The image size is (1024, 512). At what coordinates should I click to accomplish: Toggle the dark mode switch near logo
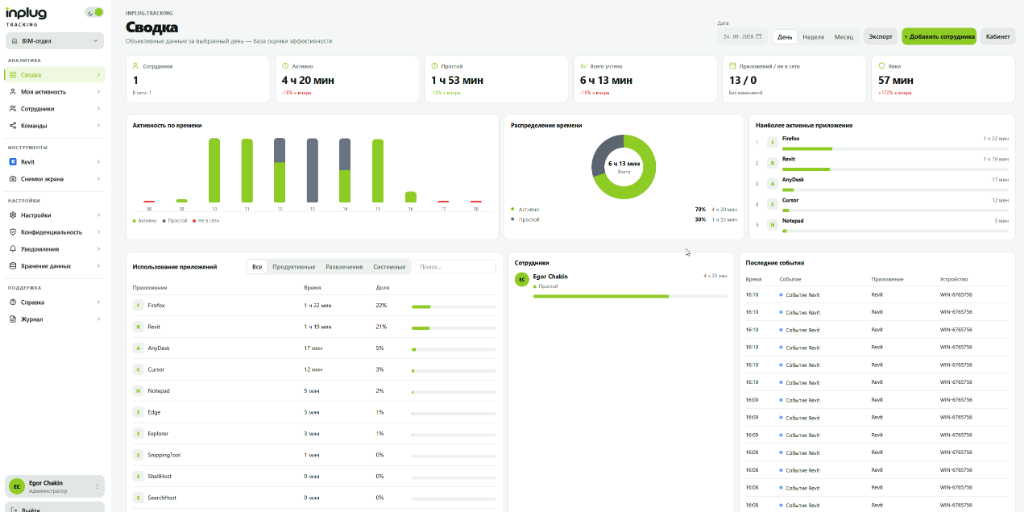tap(95, 12)
